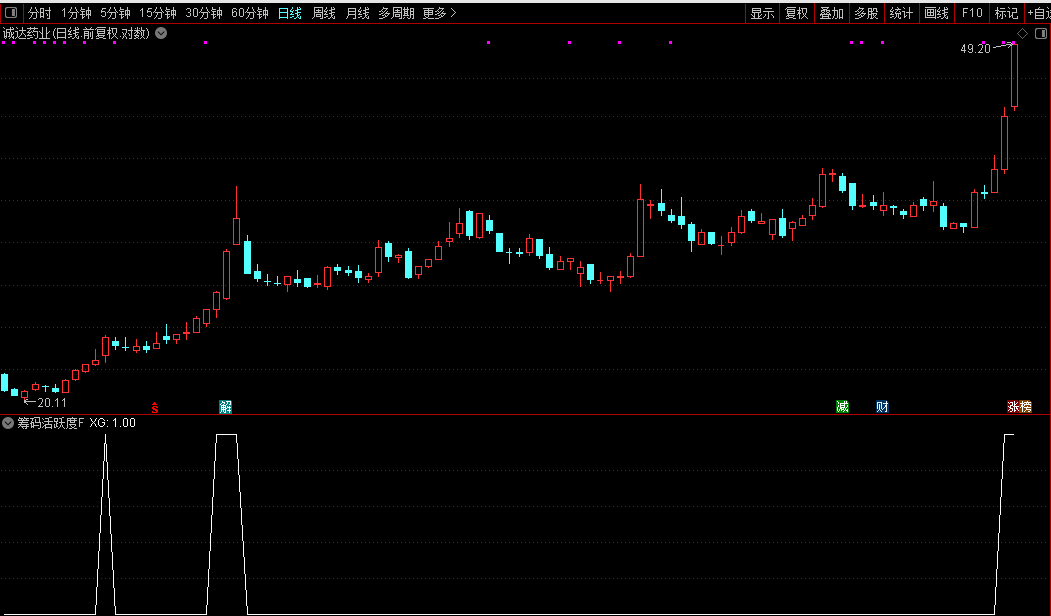Viewport: 1051px width, 616px height.
Task: Switch to 周线 weekly chart
Action: point(324,13)
